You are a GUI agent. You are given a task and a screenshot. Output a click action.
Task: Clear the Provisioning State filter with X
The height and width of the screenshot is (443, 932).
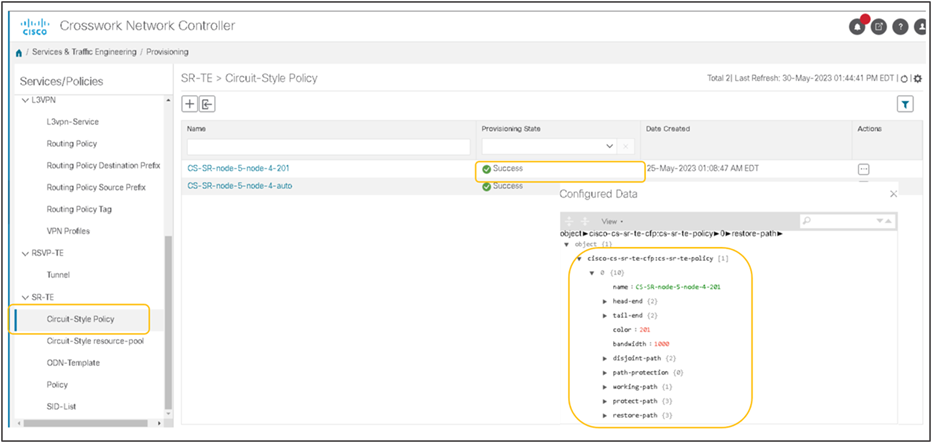pyautogui.click(x=625, y=146)
